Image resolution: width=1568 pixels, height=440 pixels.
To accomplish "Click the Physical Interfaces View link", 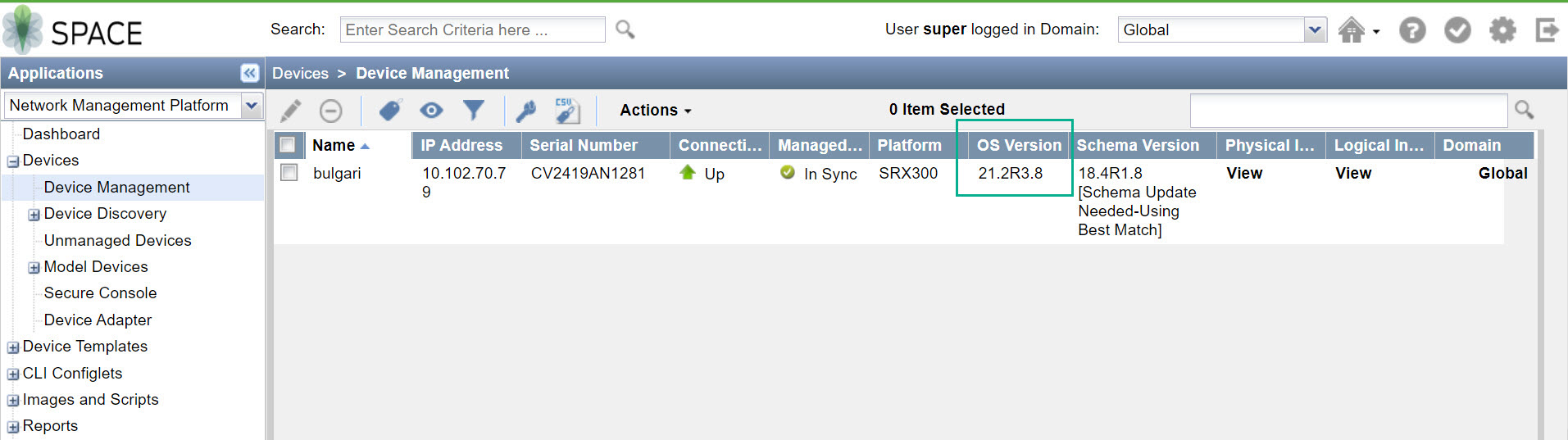I will click(1244, 173).
